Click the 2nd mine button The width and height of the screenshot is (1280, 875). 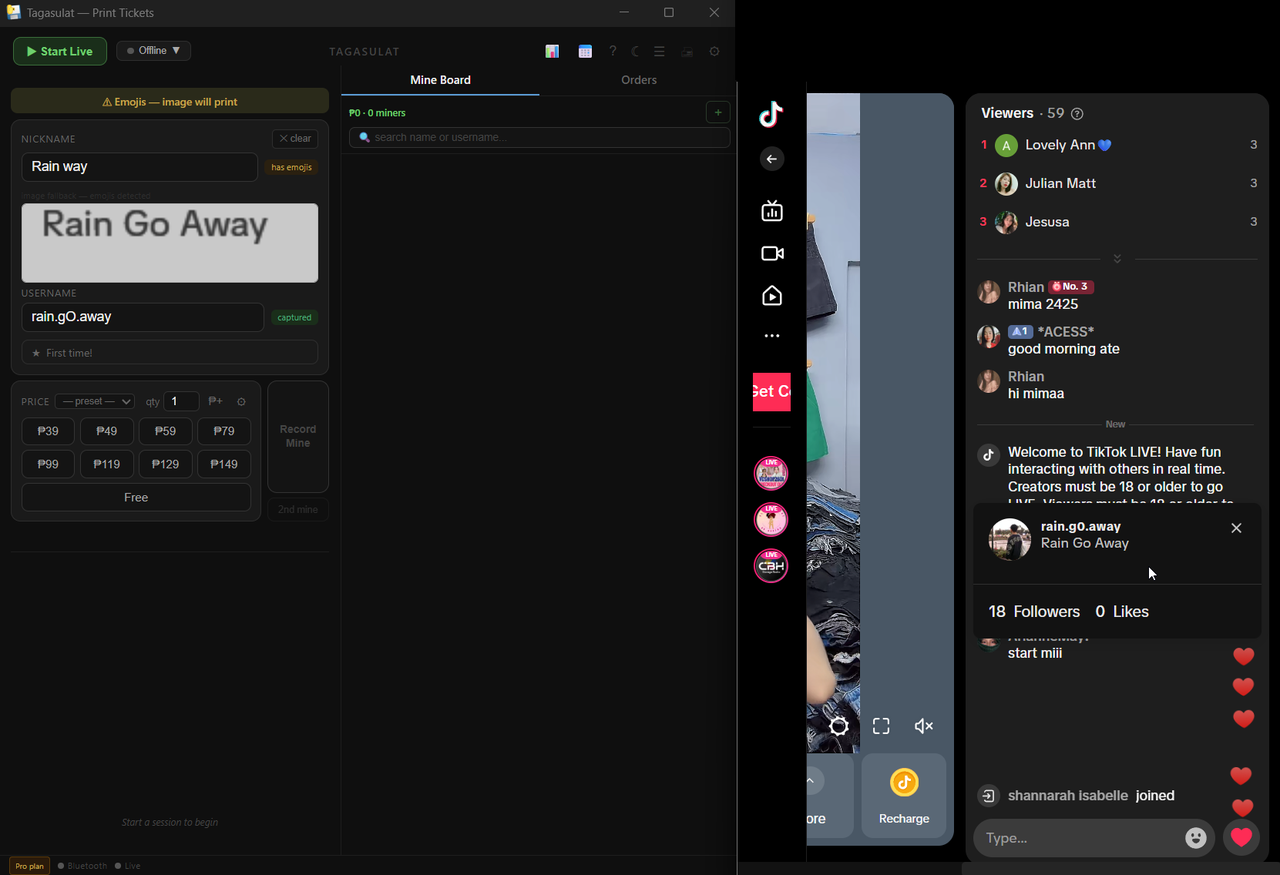coord(298,510)
